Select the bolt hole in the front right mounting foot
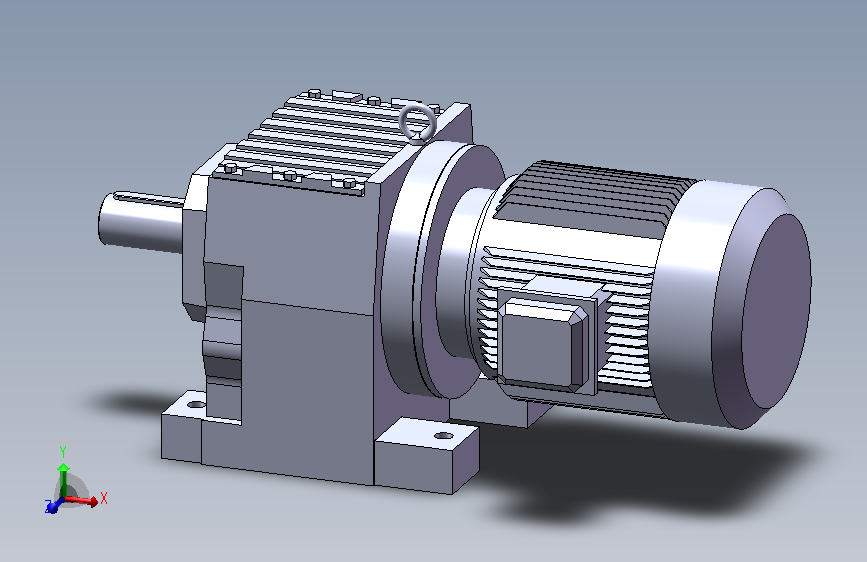The width and height of the screenshot is (867, 562). click(x=443, y=436)
